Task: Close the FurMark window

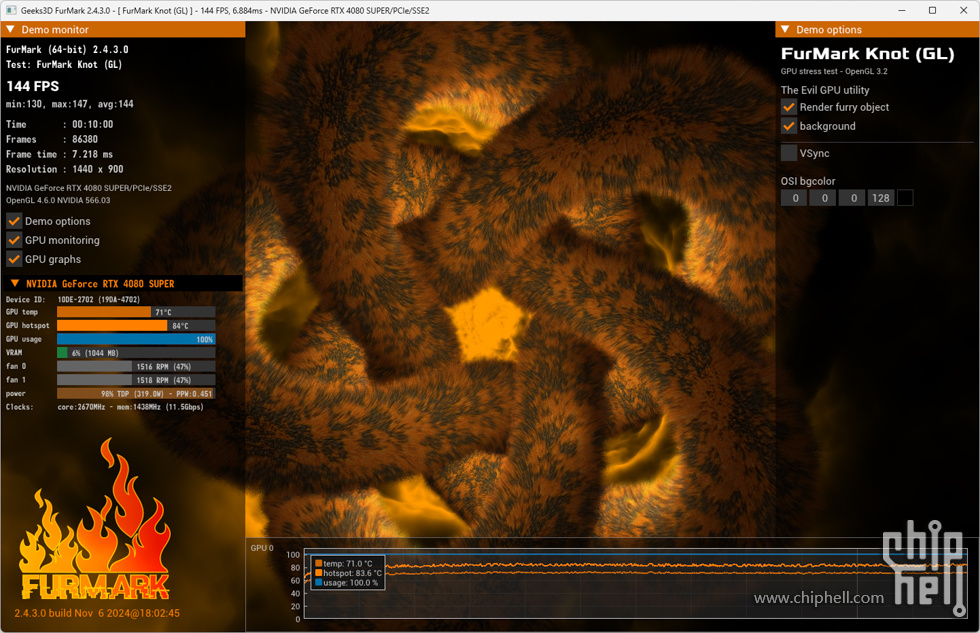Action: [964, 11]
